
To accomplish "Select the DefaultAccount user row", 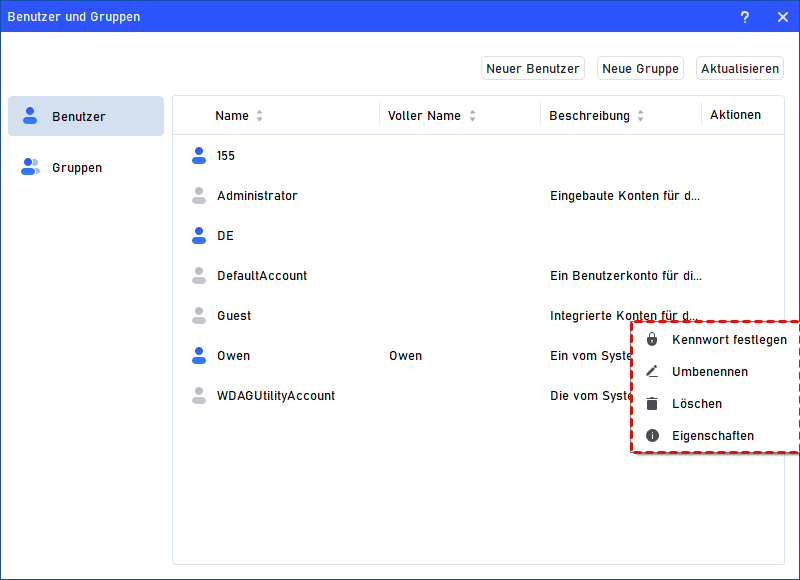I will [262, 276].
